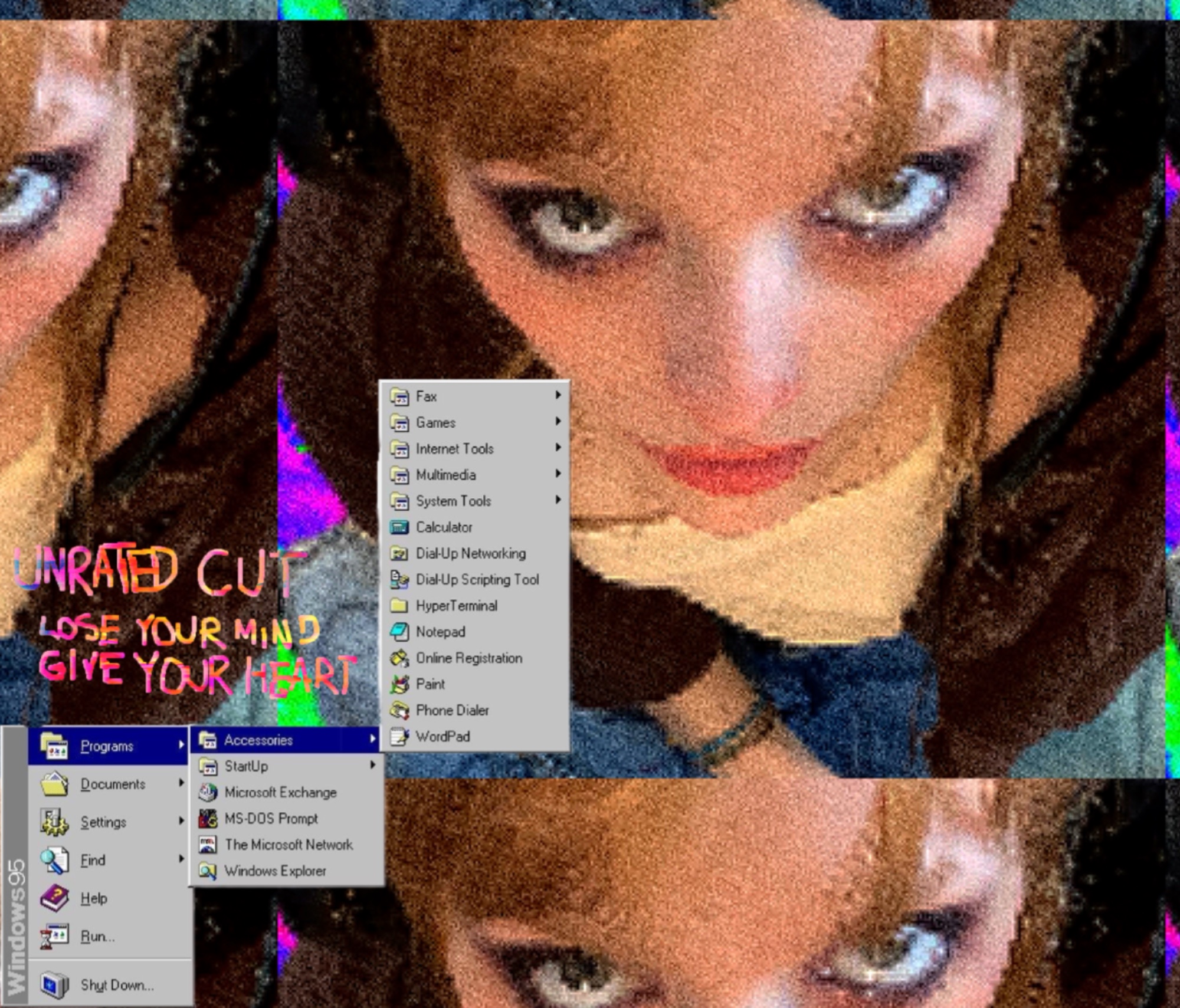
Task: Open the WordPad icon
Action: (x=399, y=736)
